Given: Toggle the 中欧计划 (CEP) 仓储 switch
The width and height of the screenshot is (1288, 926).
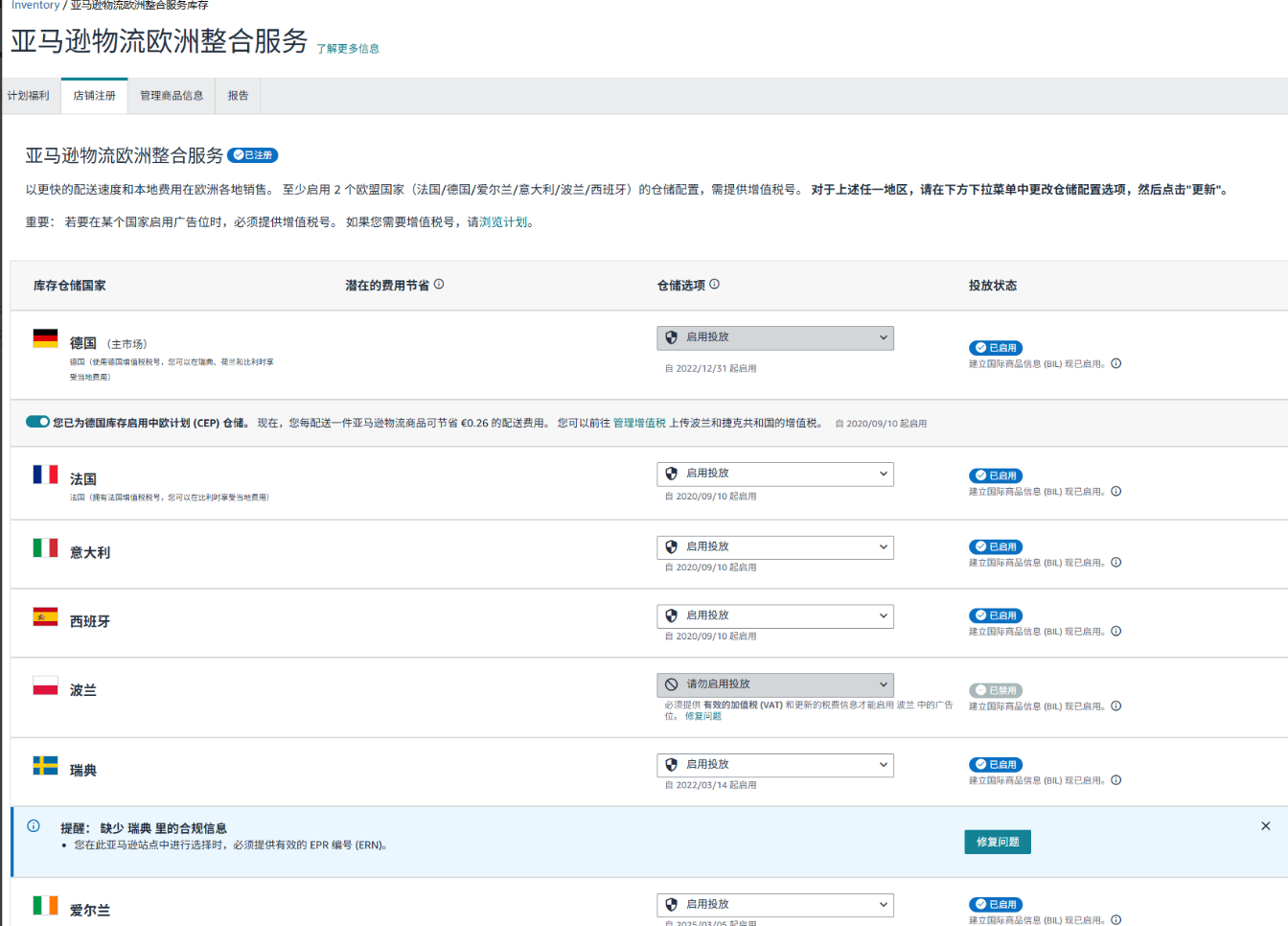Looking at the screenshot, I should click(37, 422).
